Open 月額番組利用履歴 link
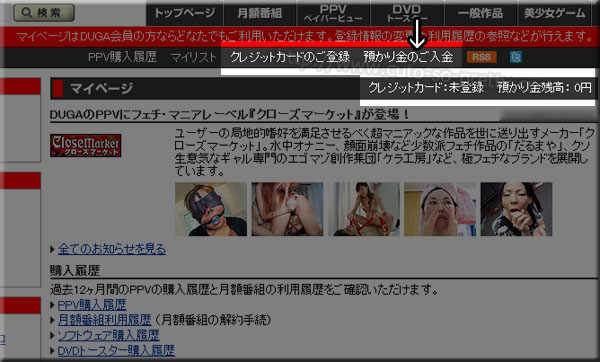Screen dimensions: 600x362 pyautogui.click(x=104, y=320)
